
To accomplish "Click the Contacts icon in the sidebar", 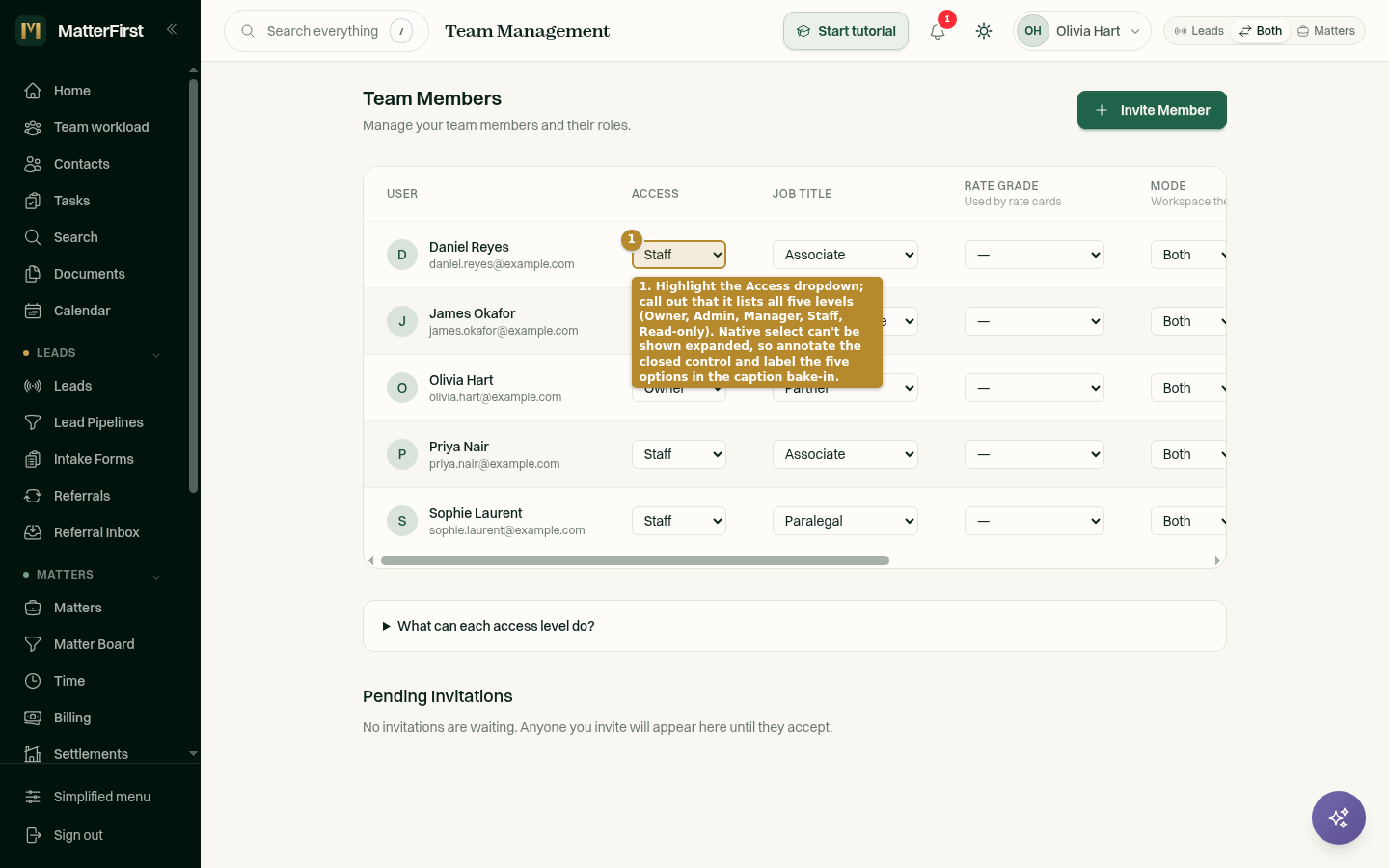I will click(33, 164).
